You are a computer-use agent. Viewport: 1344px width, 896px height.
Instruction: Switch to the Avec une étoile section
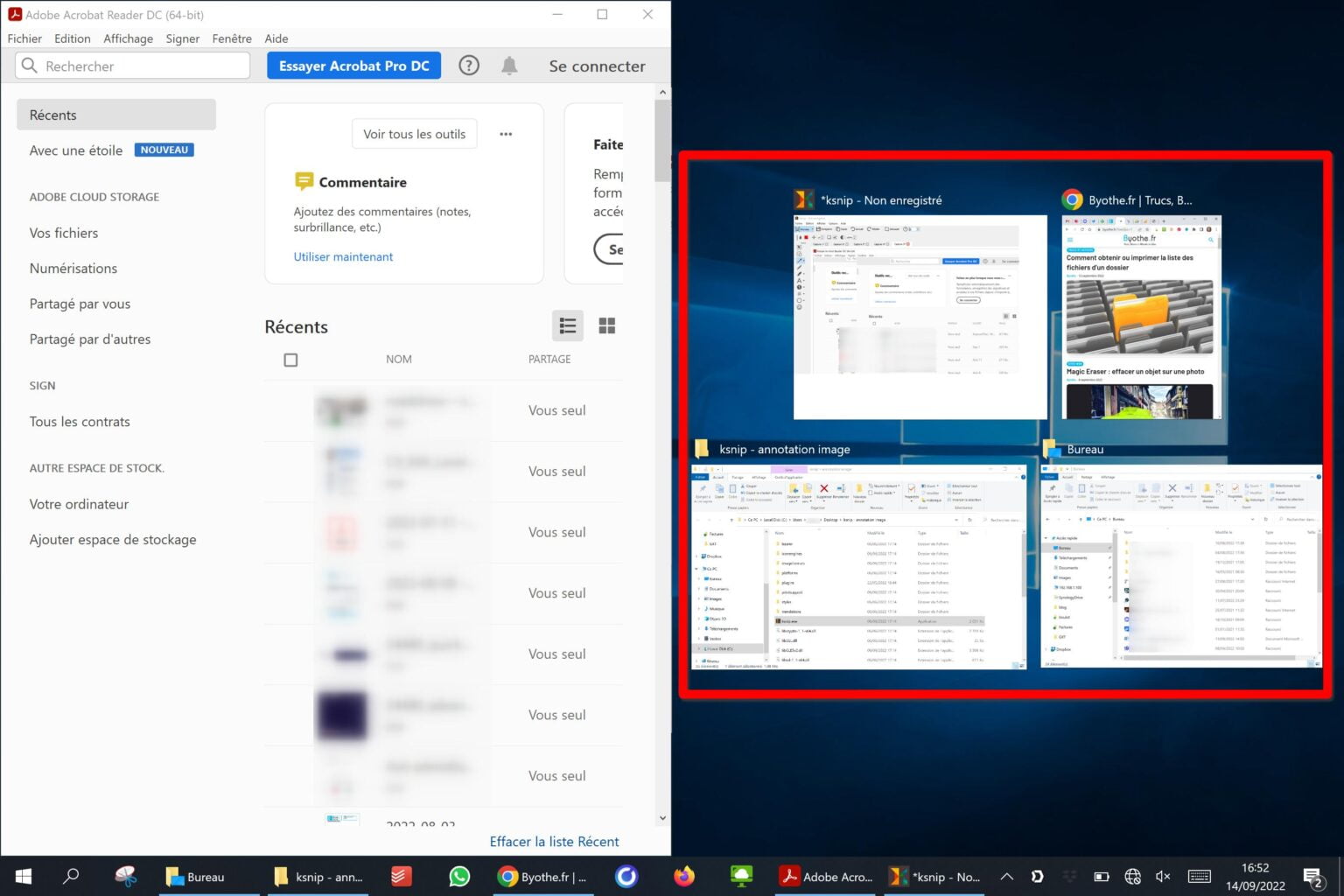tap(76, 150)
